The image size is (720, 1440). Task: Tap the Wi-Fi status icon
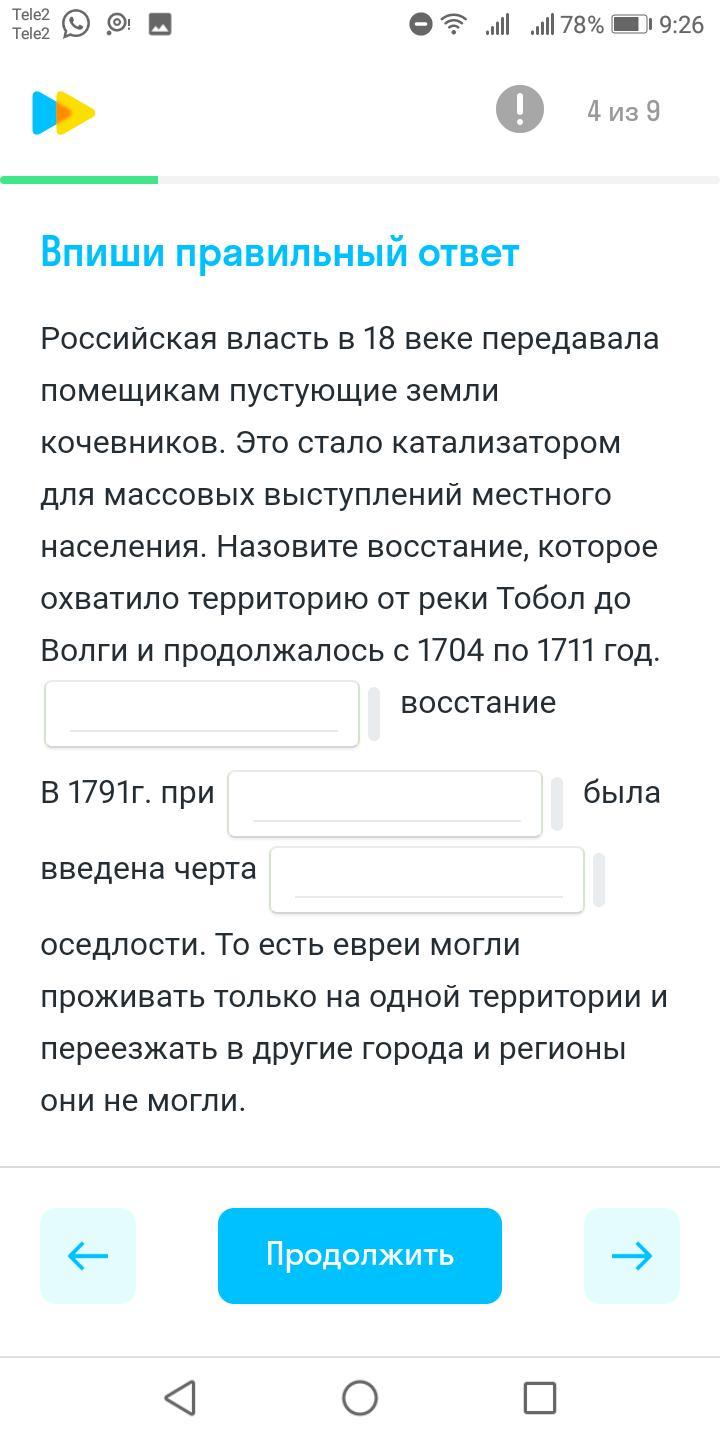click(455, 25)
